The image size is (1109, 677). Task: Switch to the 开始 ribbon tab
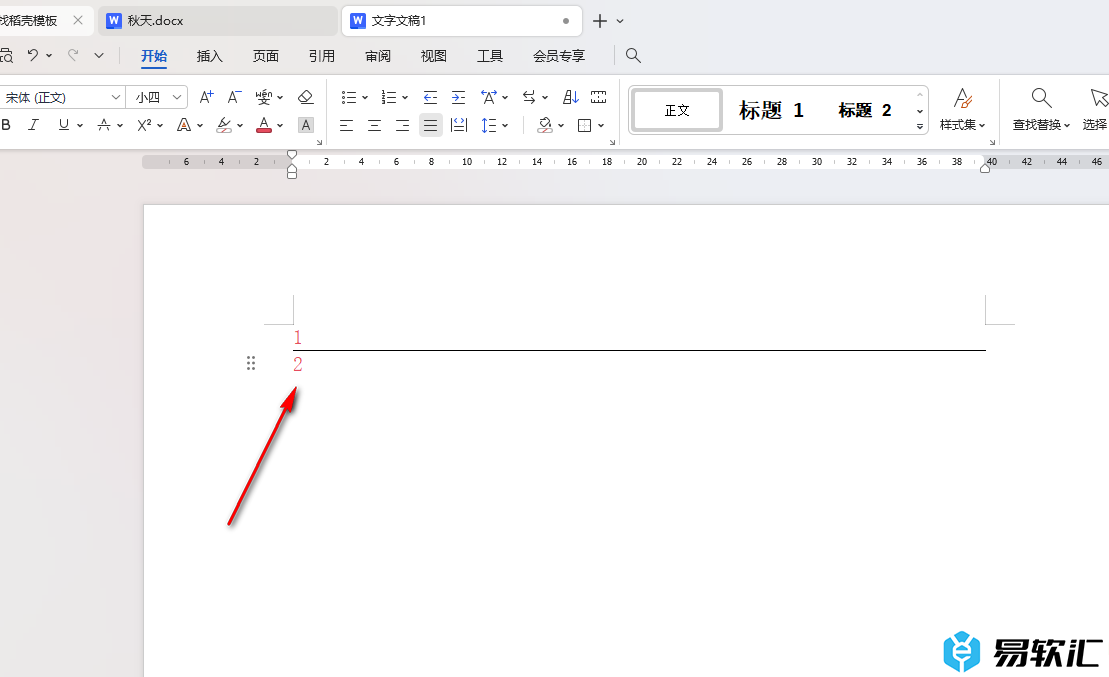coord(153,56)
